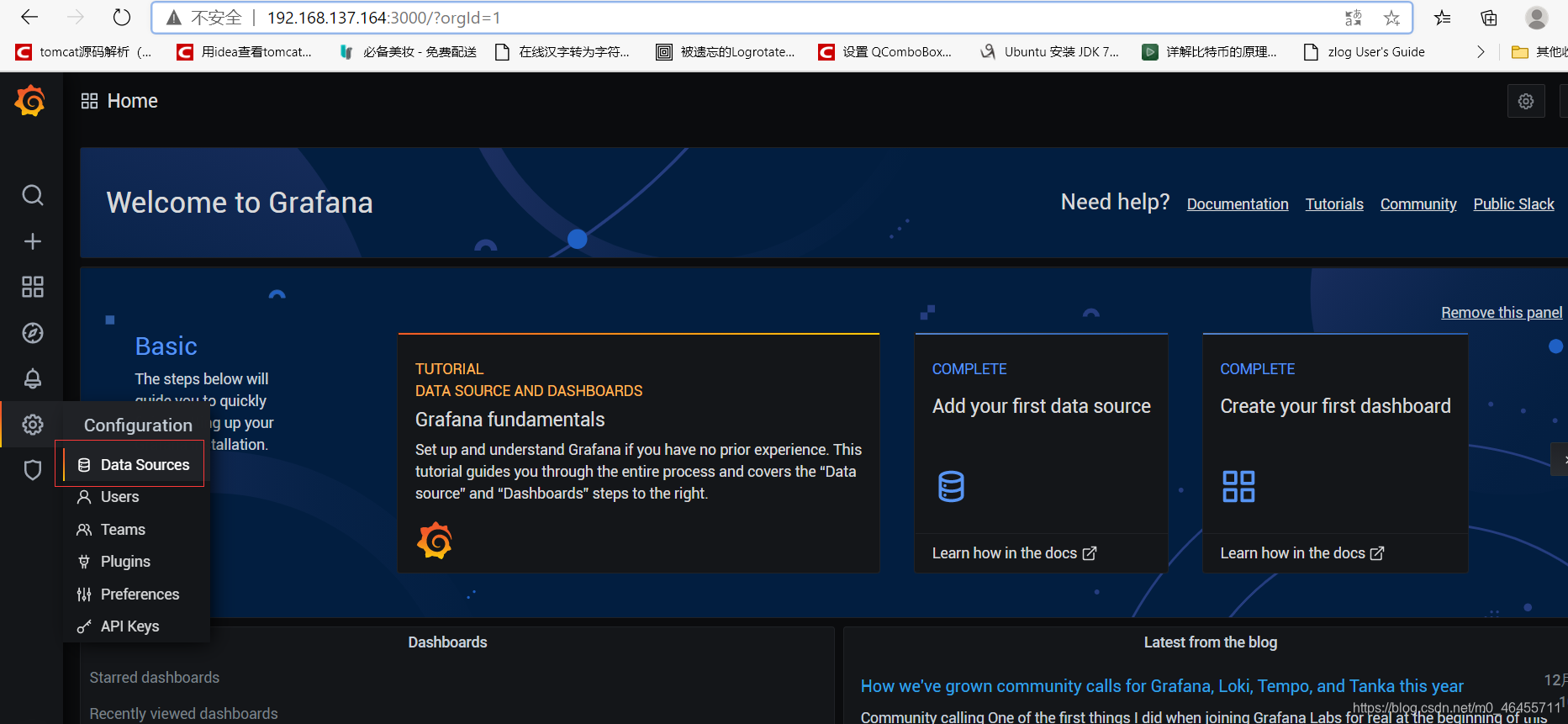Click the browser address bar URL
Viewport: 1568px width, 724px height.
pos(383,18)
